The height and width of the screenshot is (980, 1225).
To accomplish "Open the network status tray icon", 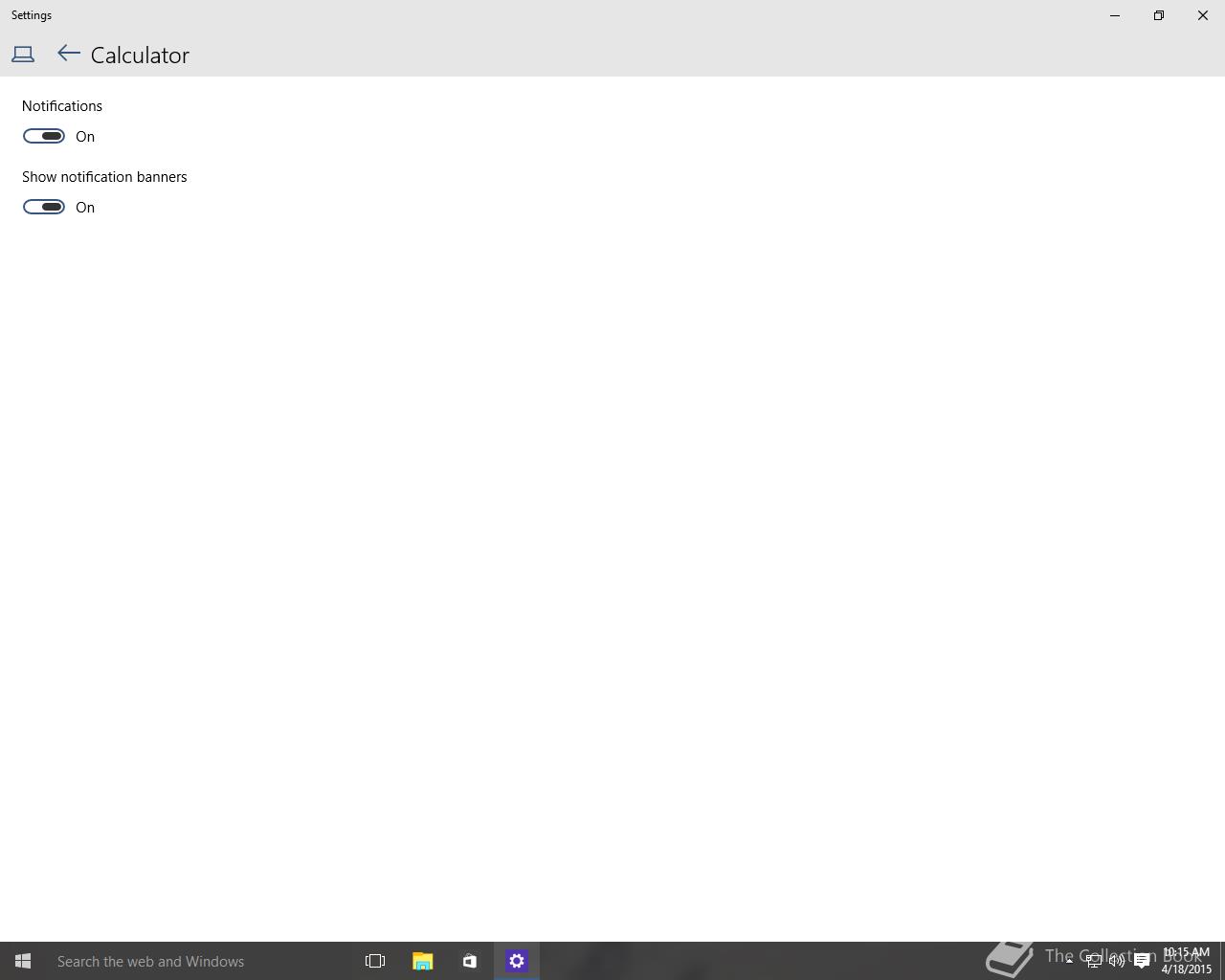I will click(1093, 961).
